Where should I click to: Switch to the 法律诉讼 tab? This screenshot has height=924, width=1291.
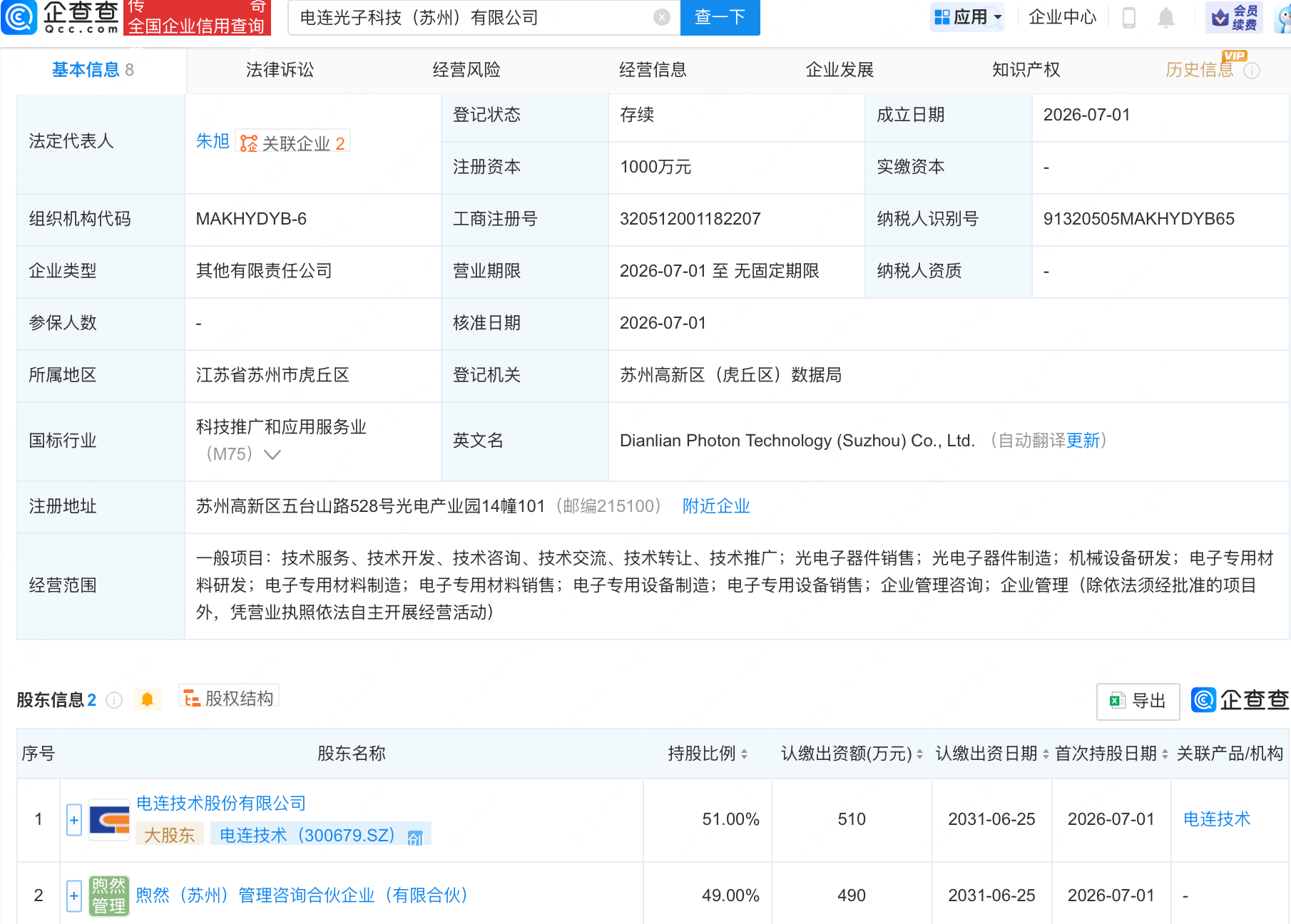[x=280, y=70]
